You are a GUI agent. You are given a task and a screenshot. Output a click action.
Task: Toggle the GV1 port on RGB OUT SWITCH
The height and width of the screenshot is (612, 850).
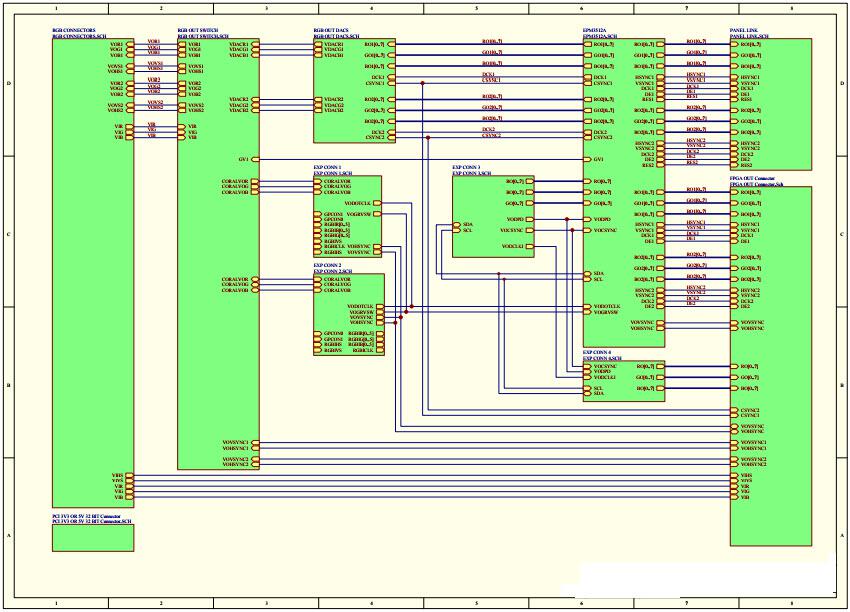258,157
